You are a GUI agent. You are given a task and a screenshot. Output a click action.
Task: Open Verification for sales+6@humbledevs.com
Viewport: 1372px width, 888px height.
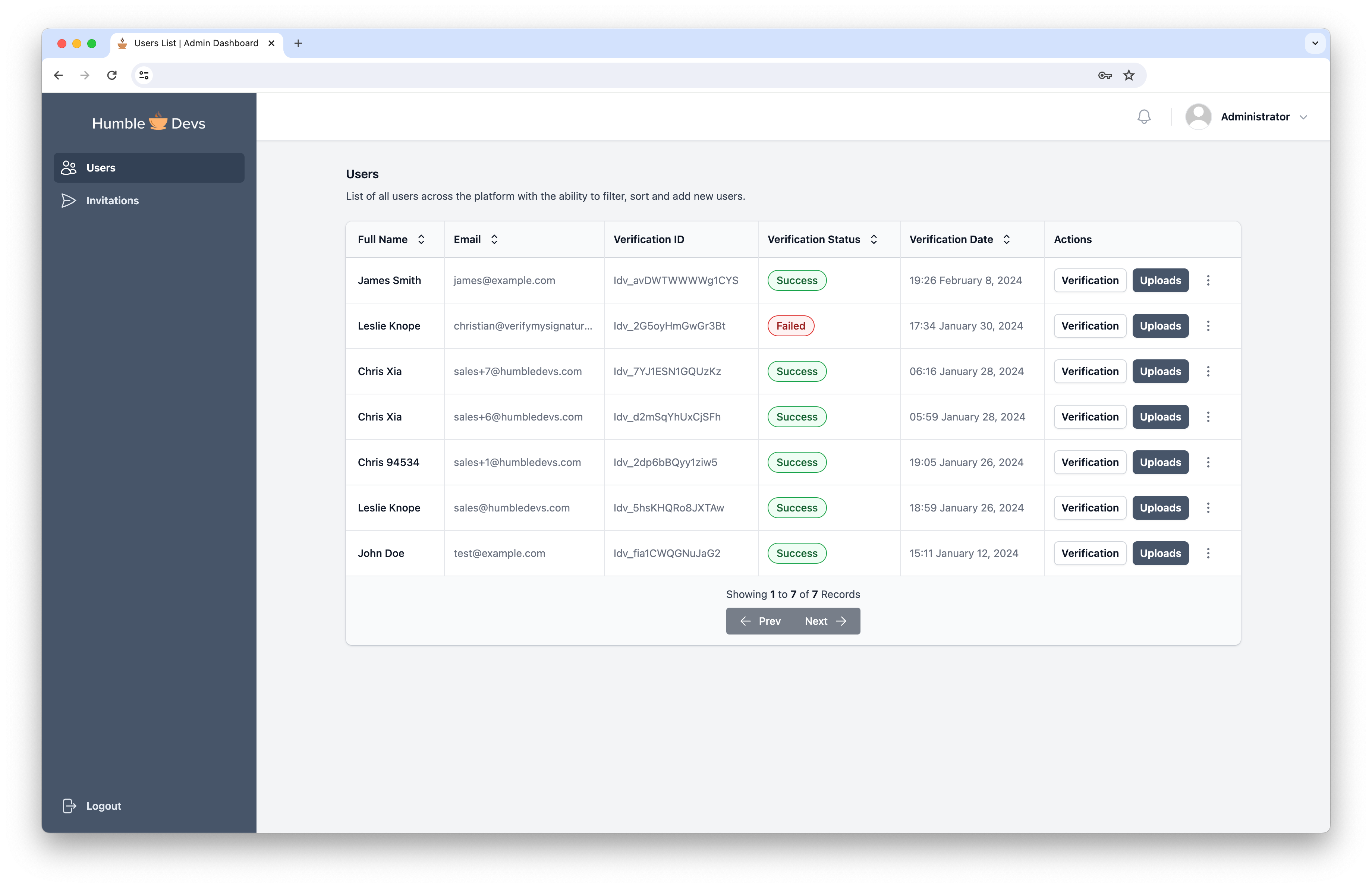pos(1089,417)
